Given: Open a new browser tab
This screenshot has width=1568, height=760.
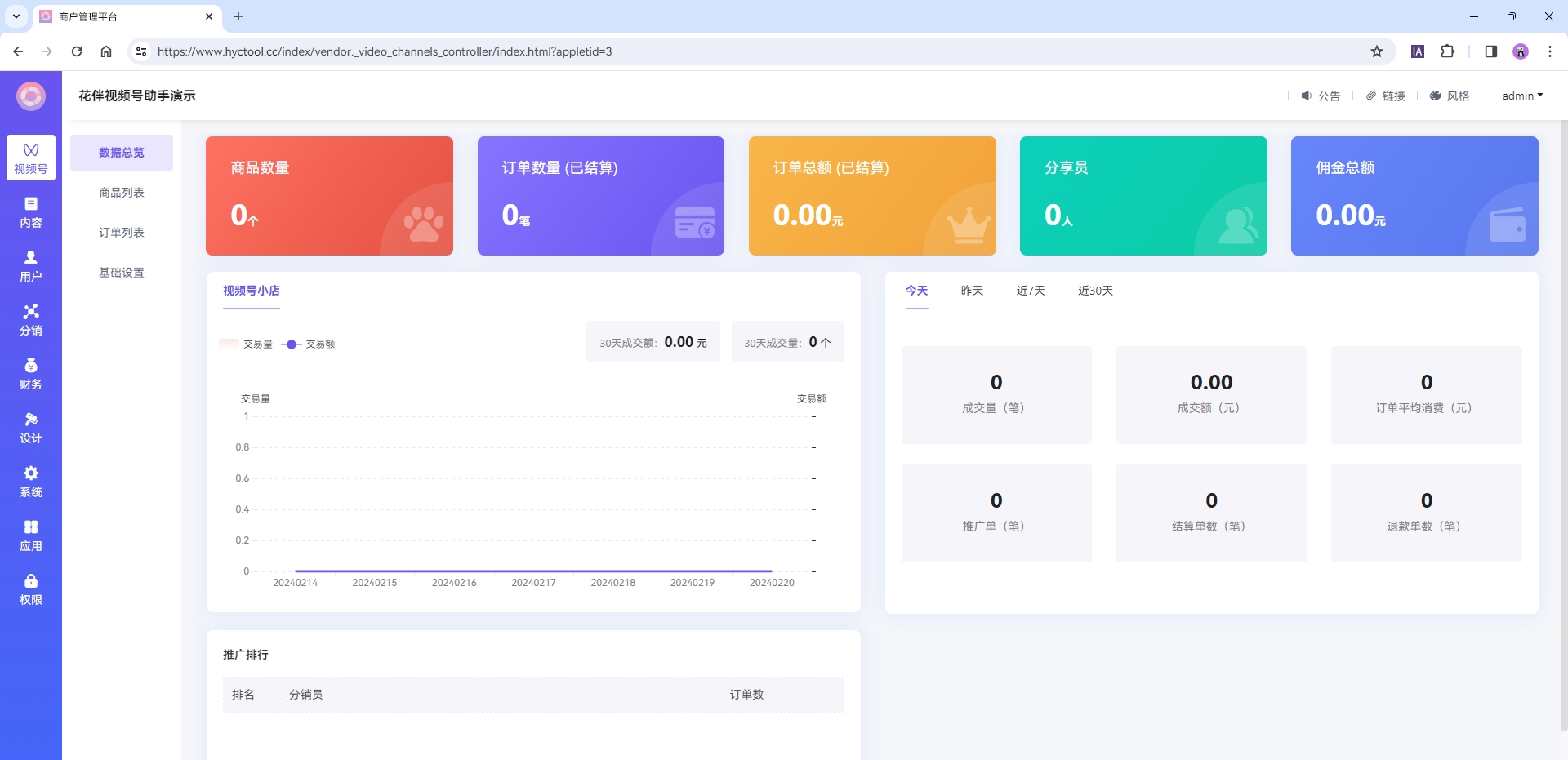Looking at the screenshot, I should point(238,16).
